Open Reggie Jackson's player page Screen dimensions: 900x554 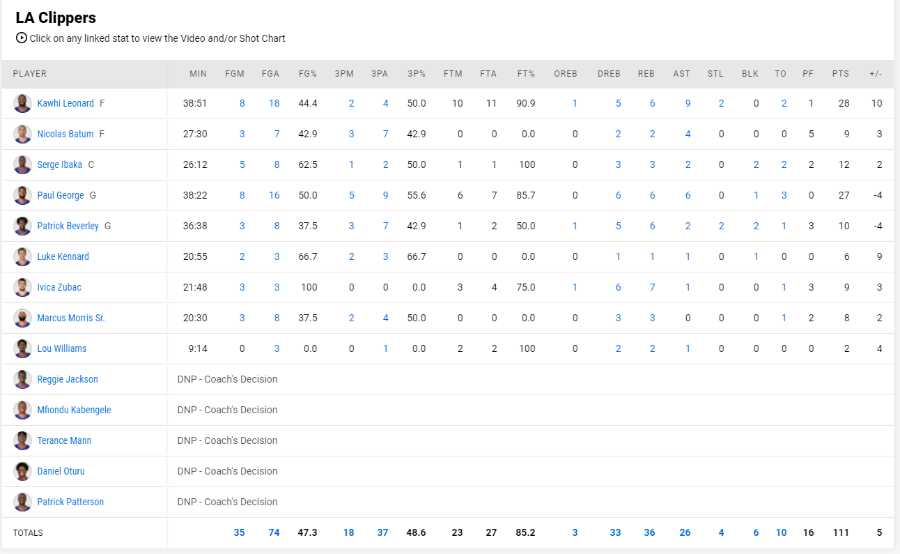point(67,379)
